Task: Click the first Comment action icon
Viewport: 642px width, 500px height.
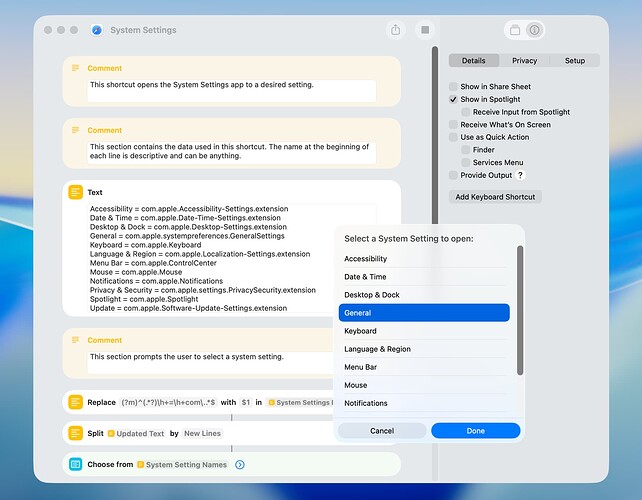Action: click(75, 68)
